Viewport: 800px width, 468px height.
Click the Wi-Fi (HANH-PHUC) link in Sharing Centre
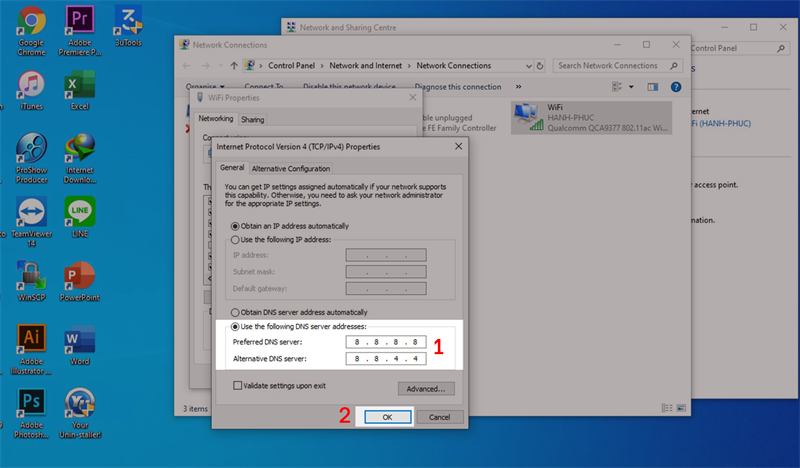[x=721, y=124]
